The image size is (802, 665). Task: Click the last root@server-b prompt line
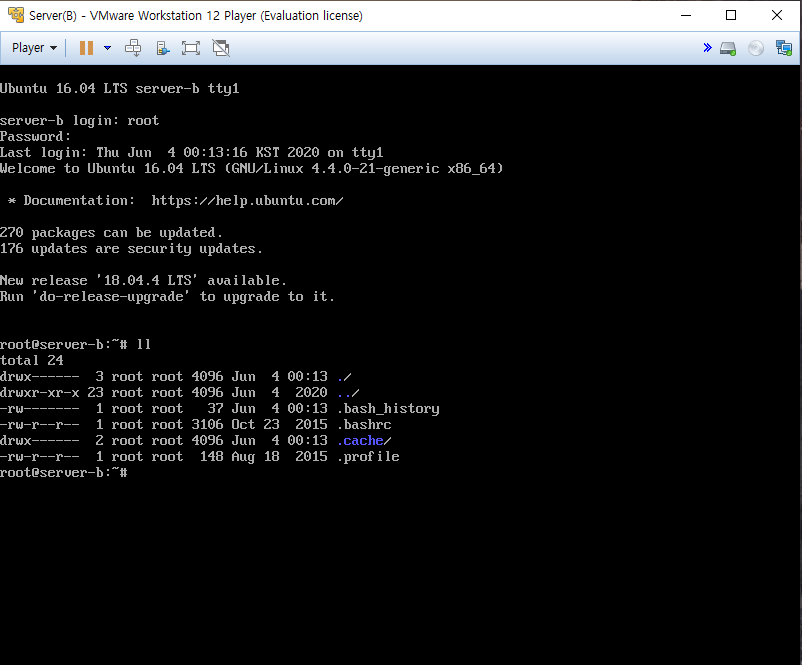[64, 473]
